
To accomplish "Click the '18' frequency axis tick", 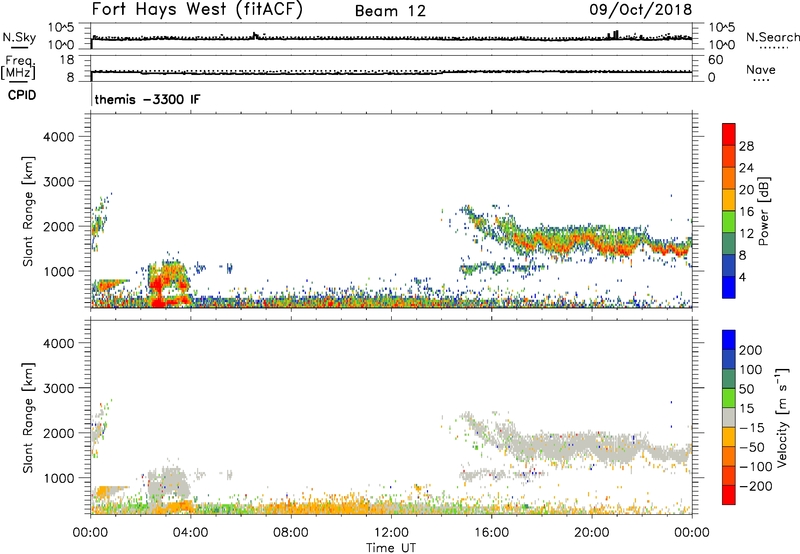I will pyautogui.click(x=67, y=60).
